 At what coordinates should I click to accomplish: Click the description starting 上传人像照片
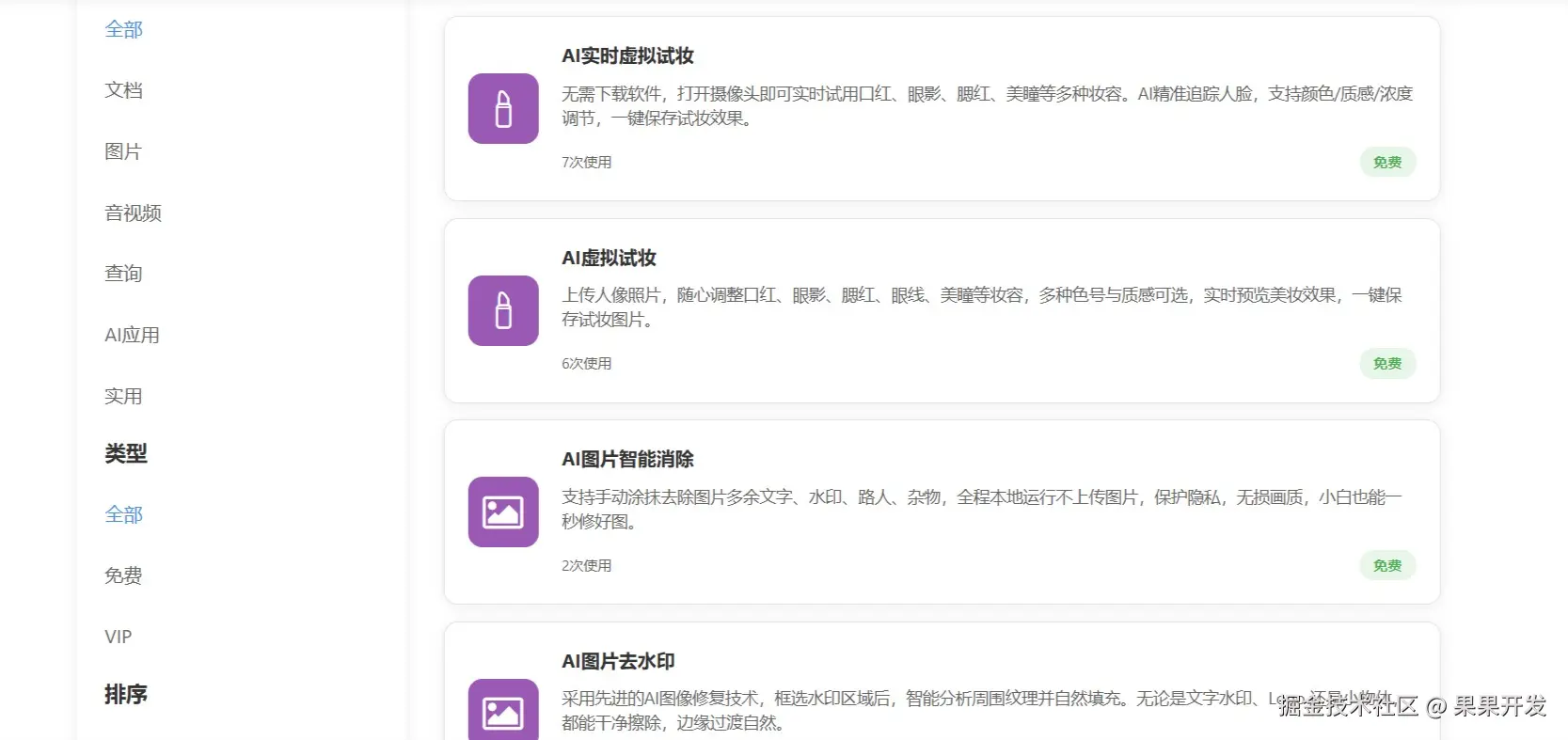pyautogui.click(x=982, y=307)
